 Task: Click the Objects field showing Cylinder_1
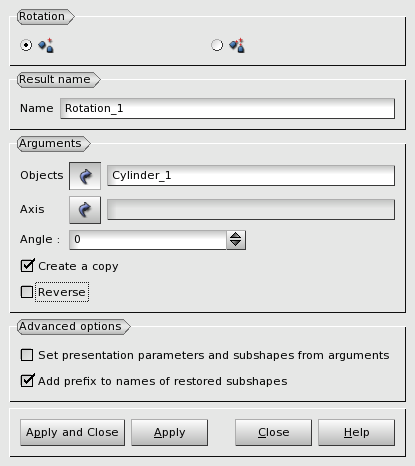coord(251,175)
